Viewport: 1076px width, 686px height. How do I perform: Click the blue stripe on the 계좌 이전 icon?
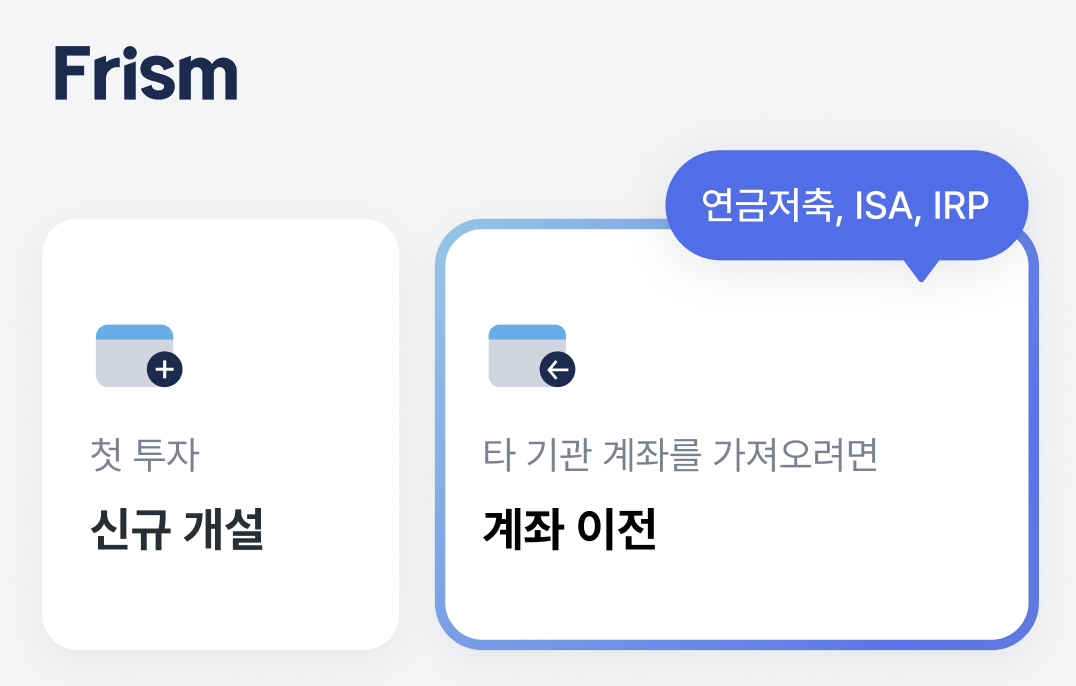coord(527,332)
